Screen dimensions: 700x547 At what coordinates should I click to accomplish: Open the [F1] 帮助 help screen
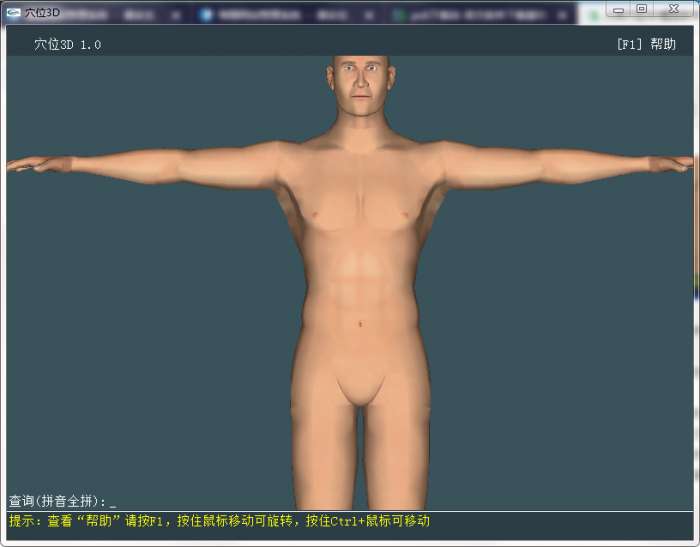646,44
